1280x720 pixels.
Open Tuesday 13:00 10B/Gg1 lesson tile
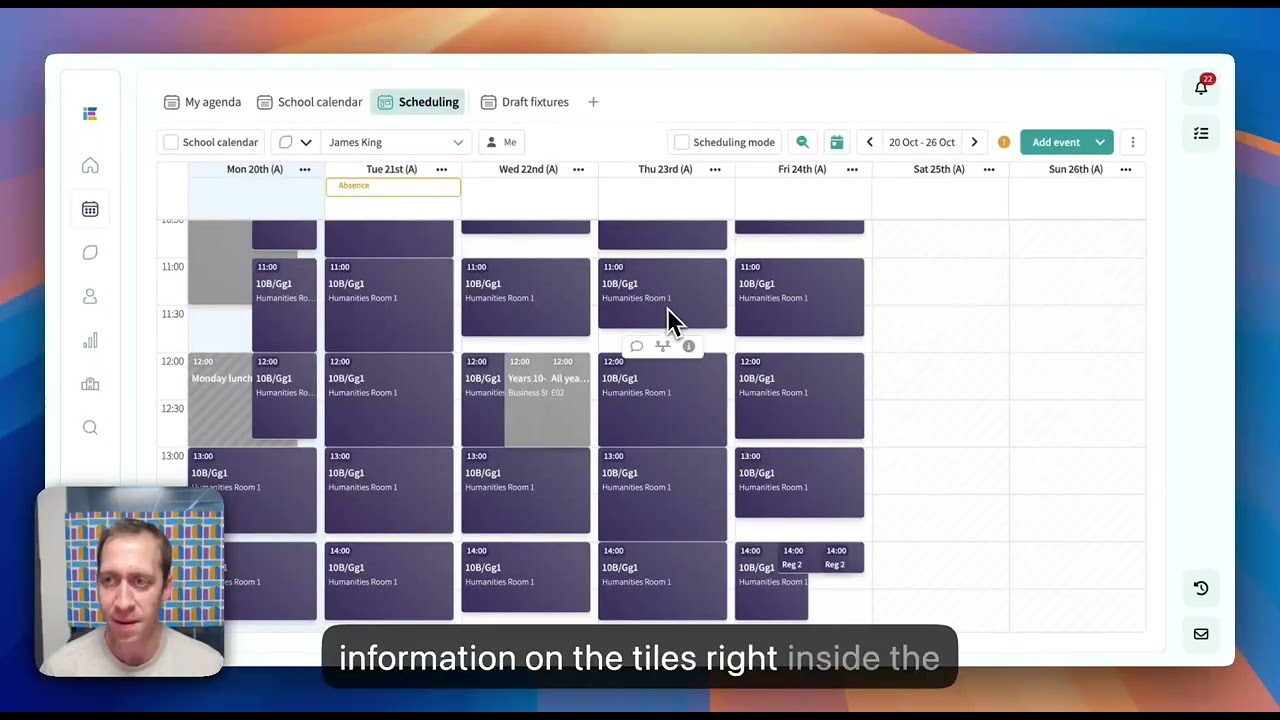pos(389,491)
